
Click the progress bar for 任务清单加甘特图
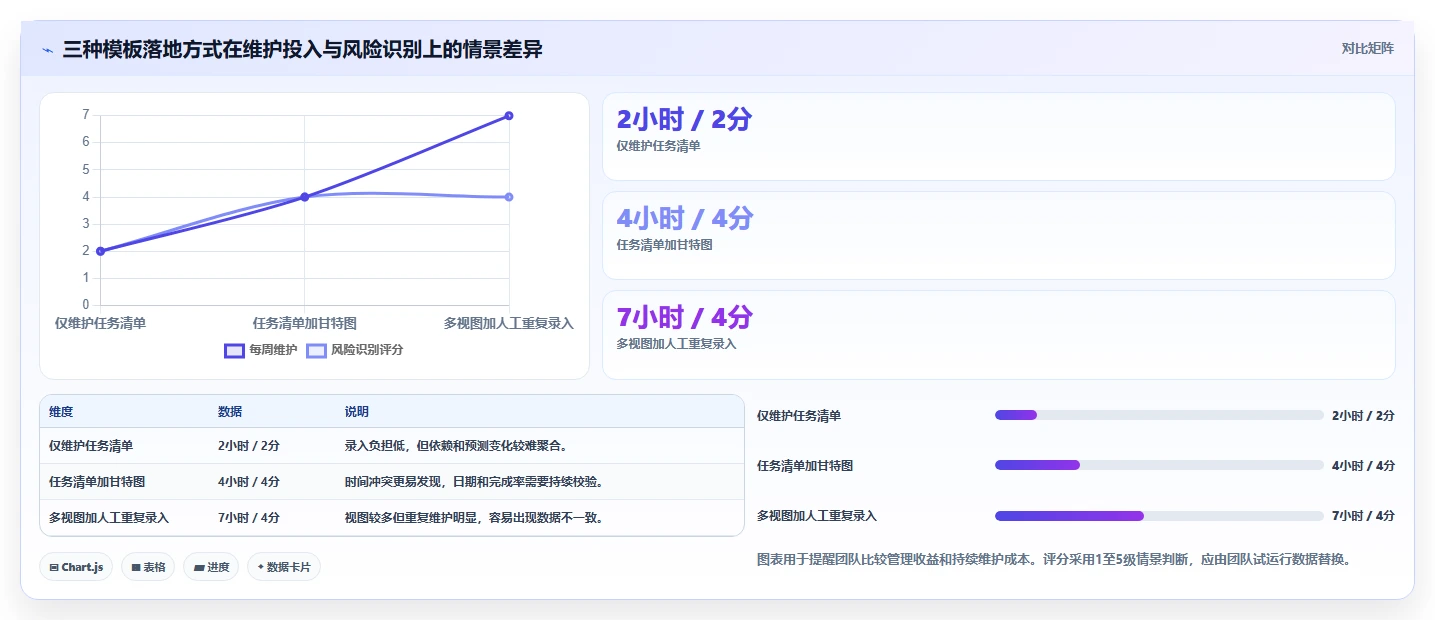[1159, 465]
